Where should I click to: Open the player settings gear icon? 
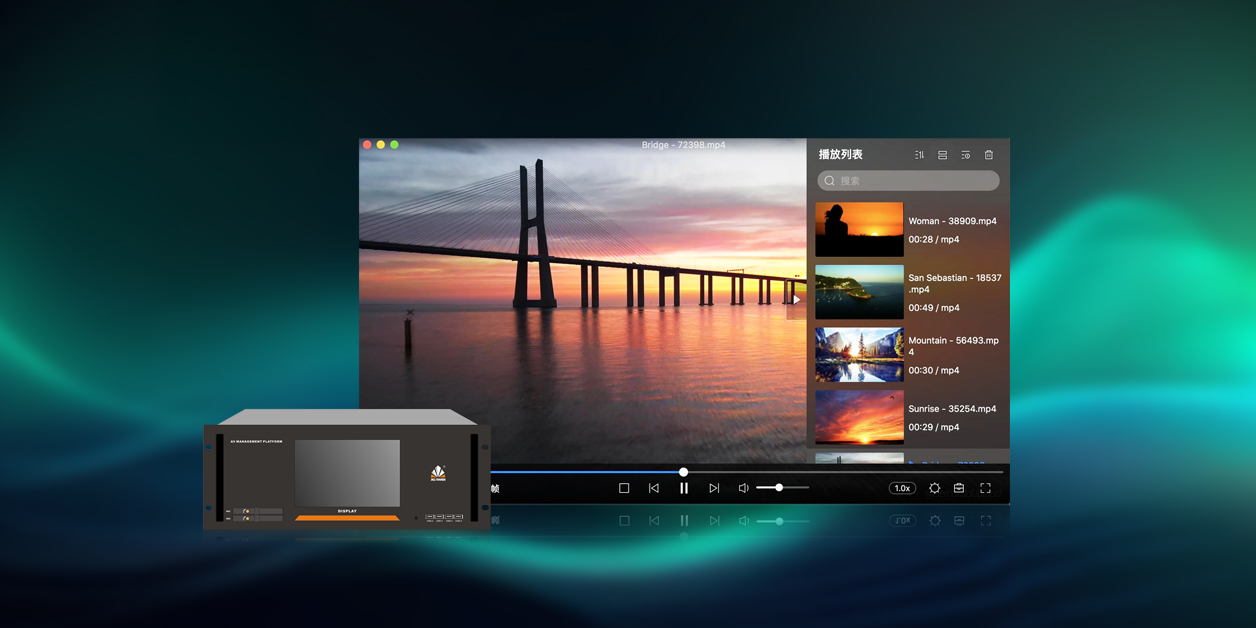coord(934,488)
